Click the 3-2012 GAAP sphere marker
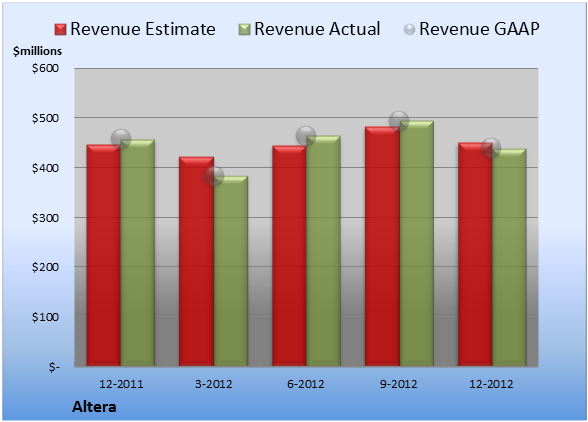The image size is (588, 422). point(214,176)
